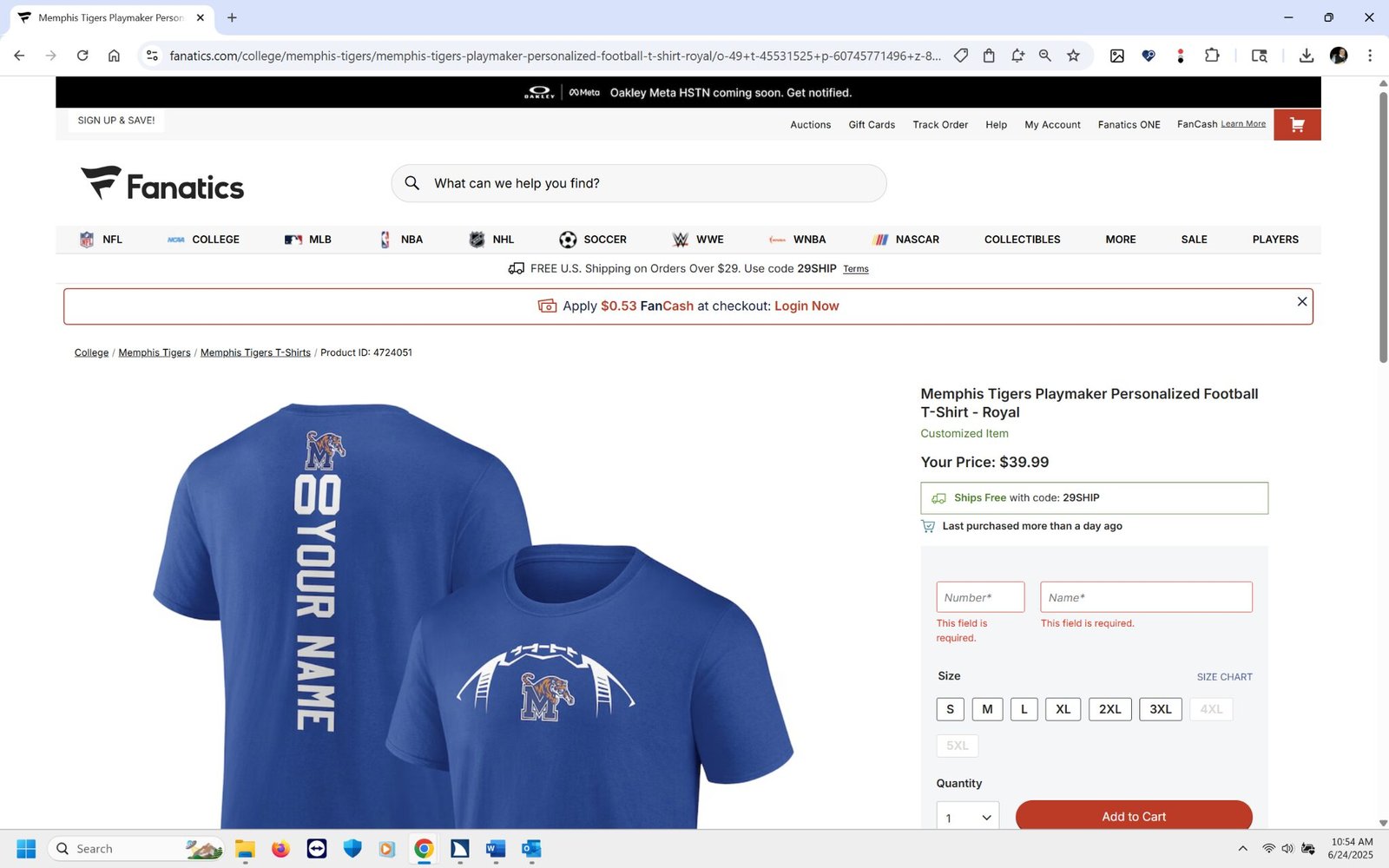This screenshot has height=868, width=1389.
Task: Open the SOCCER menu
Action: click(x=593, y=240)
